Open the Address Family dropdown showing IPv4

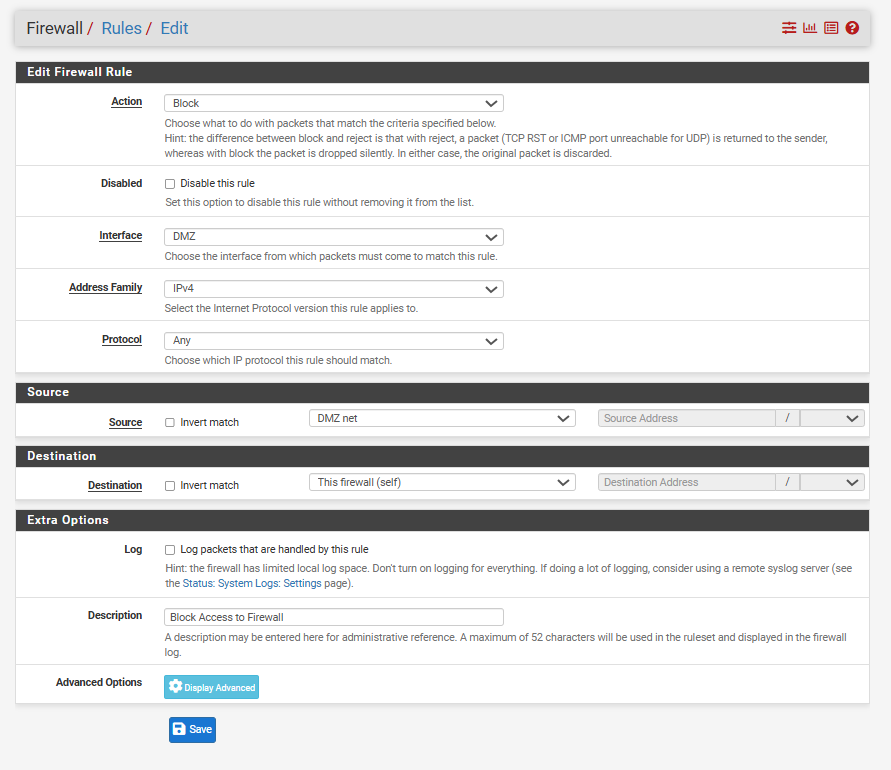point(333,288)
